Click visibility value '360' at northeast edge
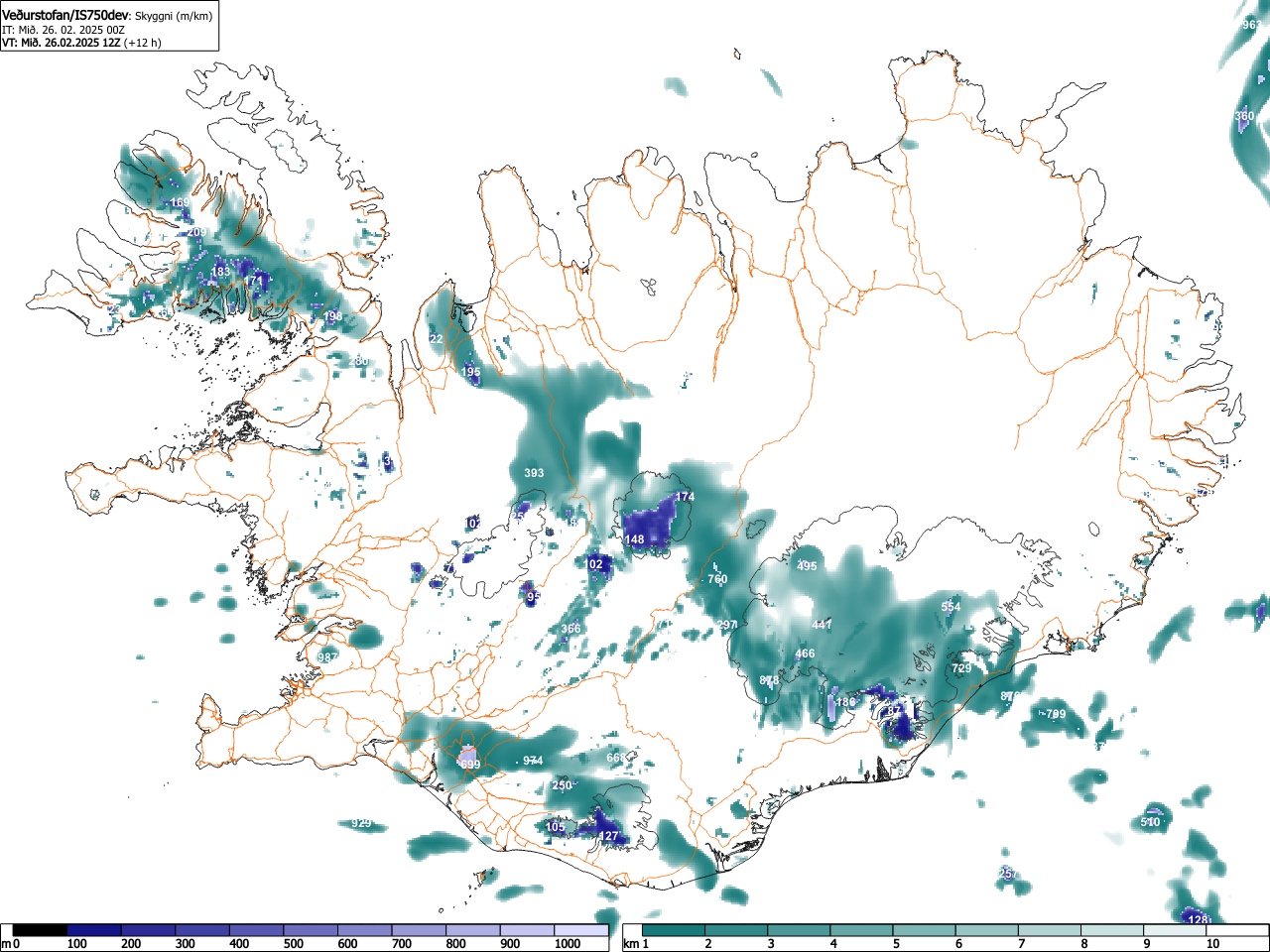 [1244, 116]
